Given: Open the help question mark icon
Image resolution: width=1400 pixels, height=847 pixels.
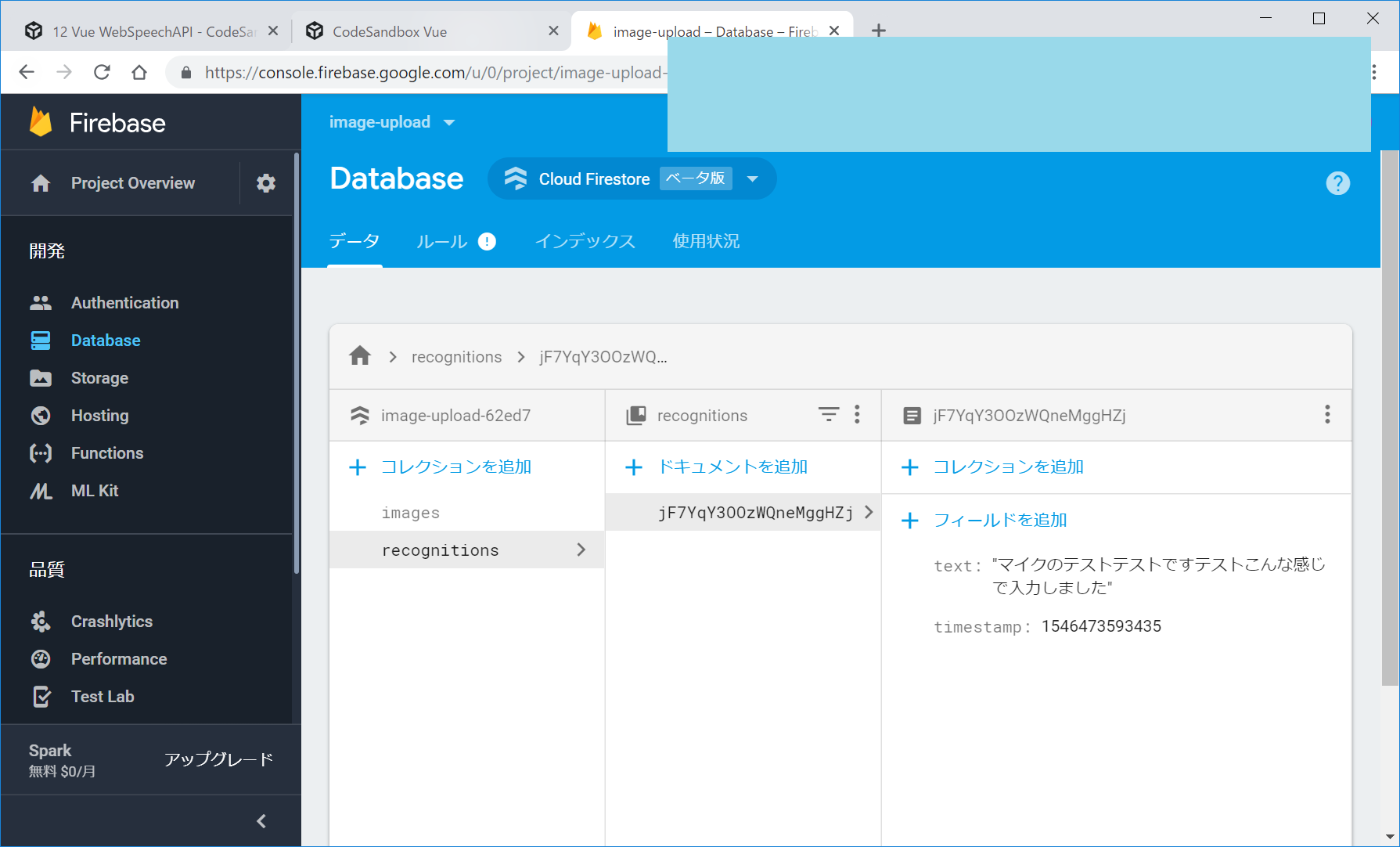Looking at the screenshot, I should click(1338, 183).
